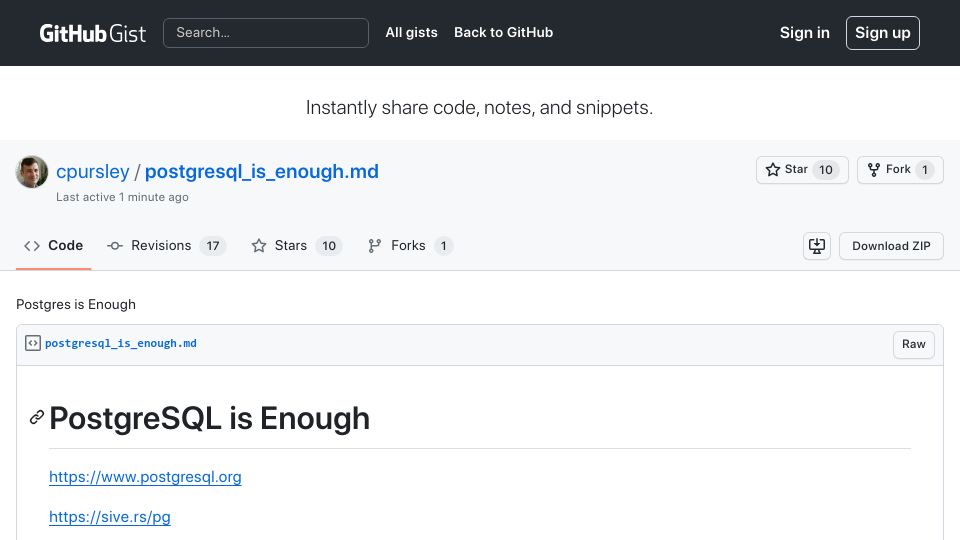Click the Code tab brackets icon
The width and height of the screenshot is (960, 540).
32,246
